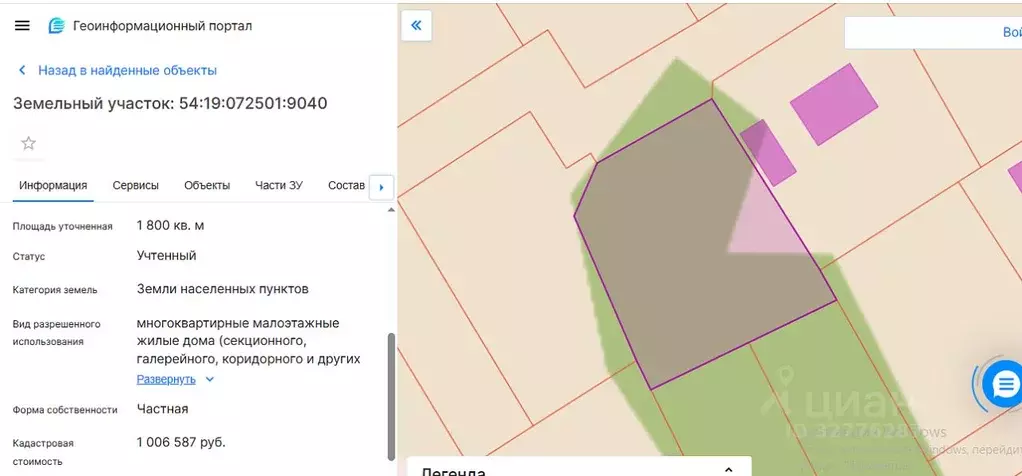Add land plot to favorites star
Viewport: 1022px width, 476px height.
click(28, 143)
